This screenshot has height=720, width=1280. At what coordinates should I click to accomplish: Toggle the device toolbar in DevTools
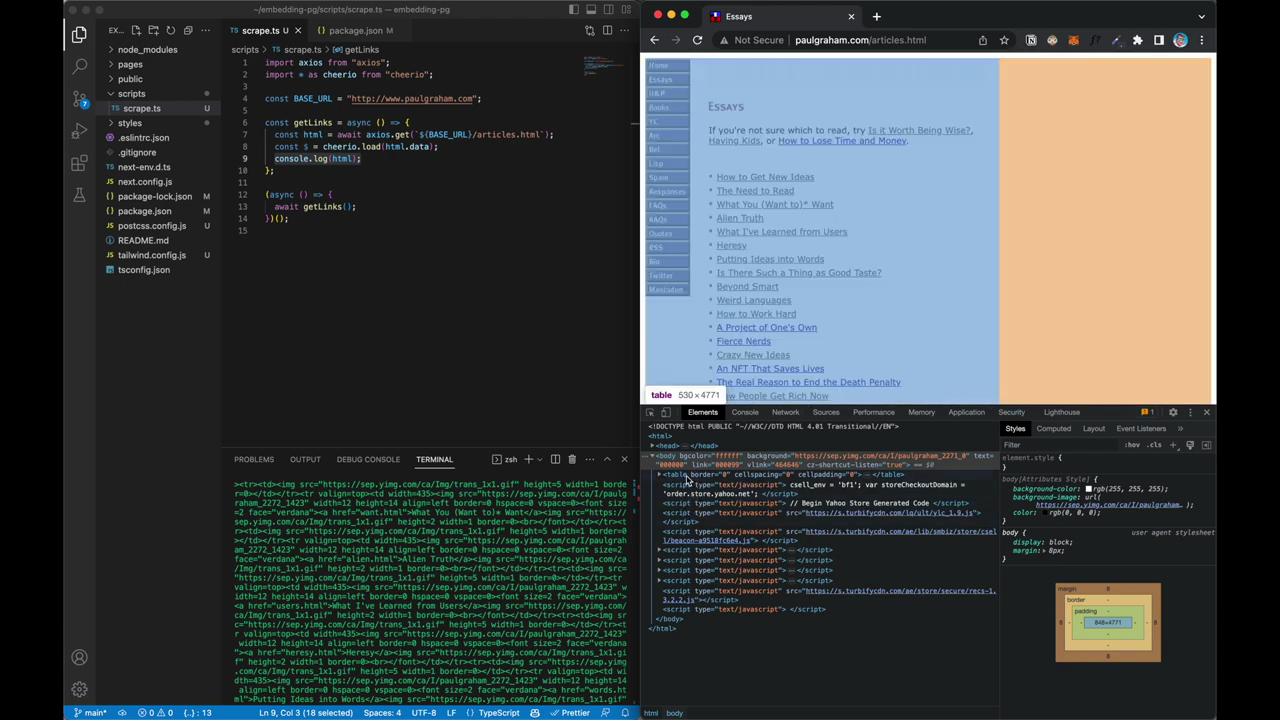[x=666, y=412]
